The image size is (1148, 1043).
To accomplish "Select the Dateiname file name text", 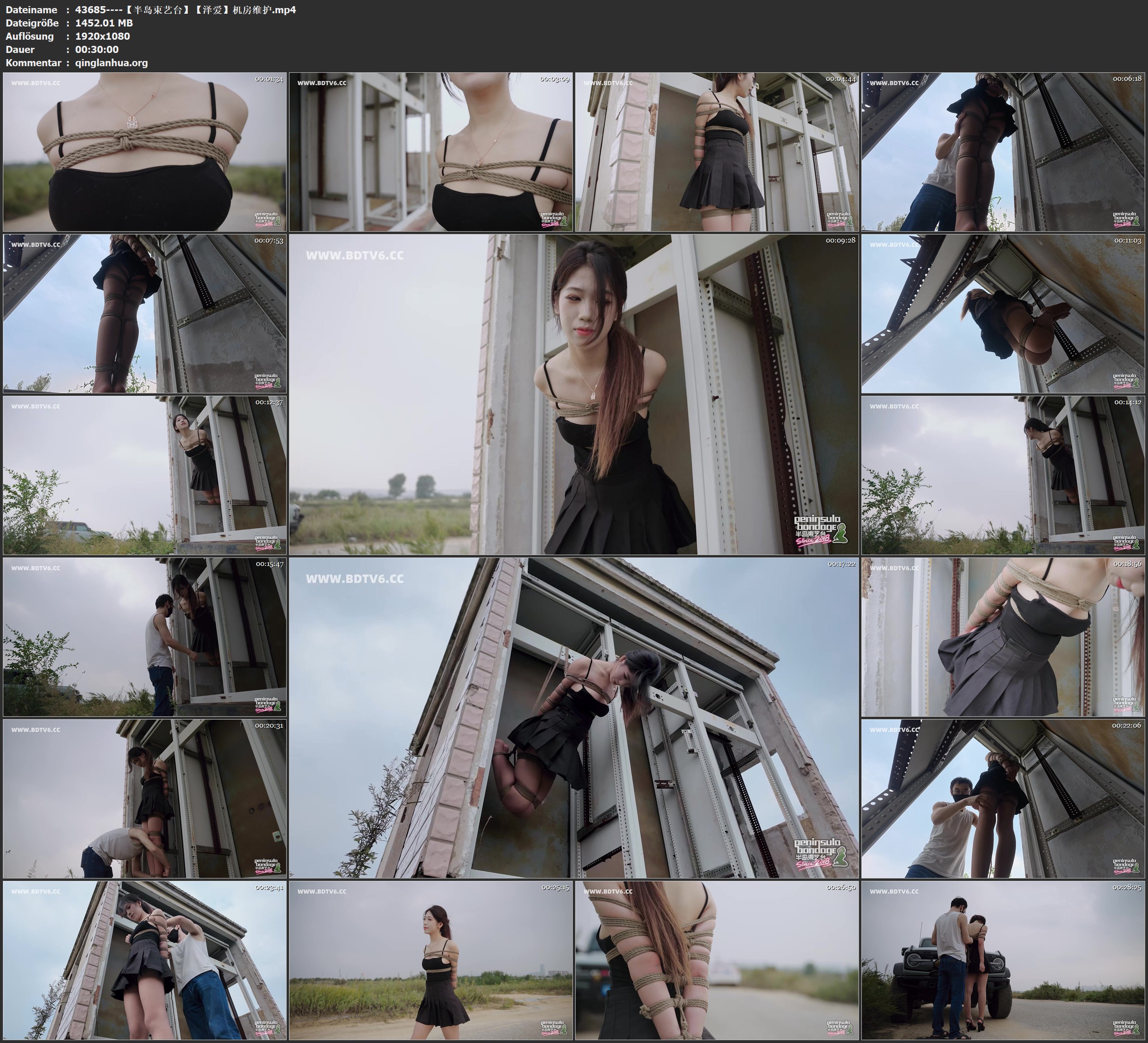I will (x=185, y=9).
